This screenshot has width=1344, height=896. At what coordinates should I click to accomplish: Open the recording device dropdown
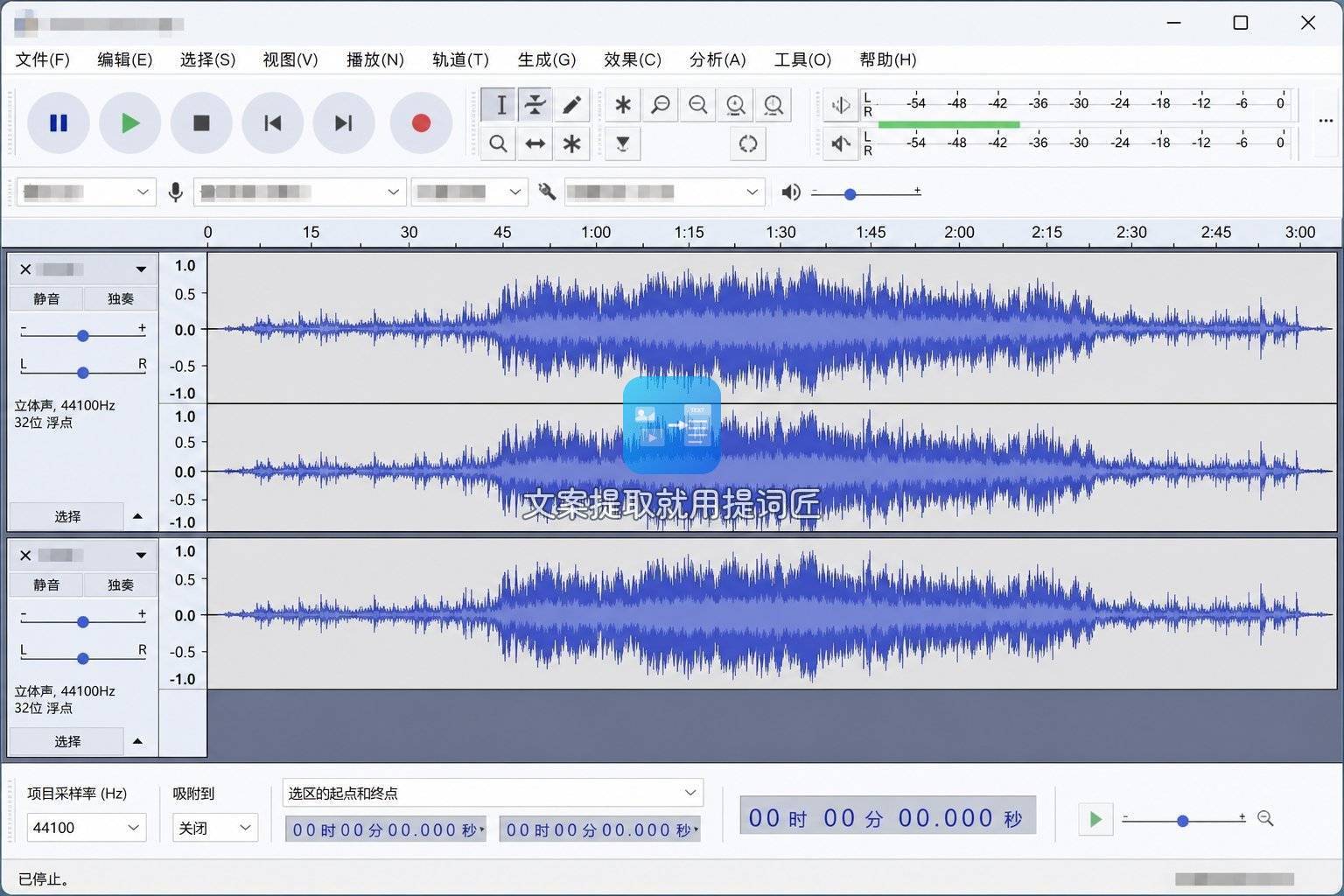pos(299,192)
